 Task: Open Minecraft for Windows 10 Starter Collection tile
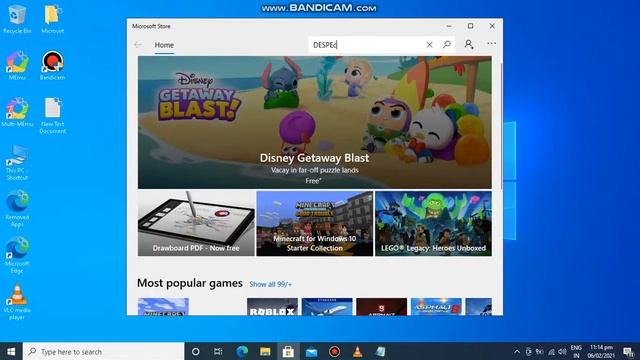(x=315, y=223)
